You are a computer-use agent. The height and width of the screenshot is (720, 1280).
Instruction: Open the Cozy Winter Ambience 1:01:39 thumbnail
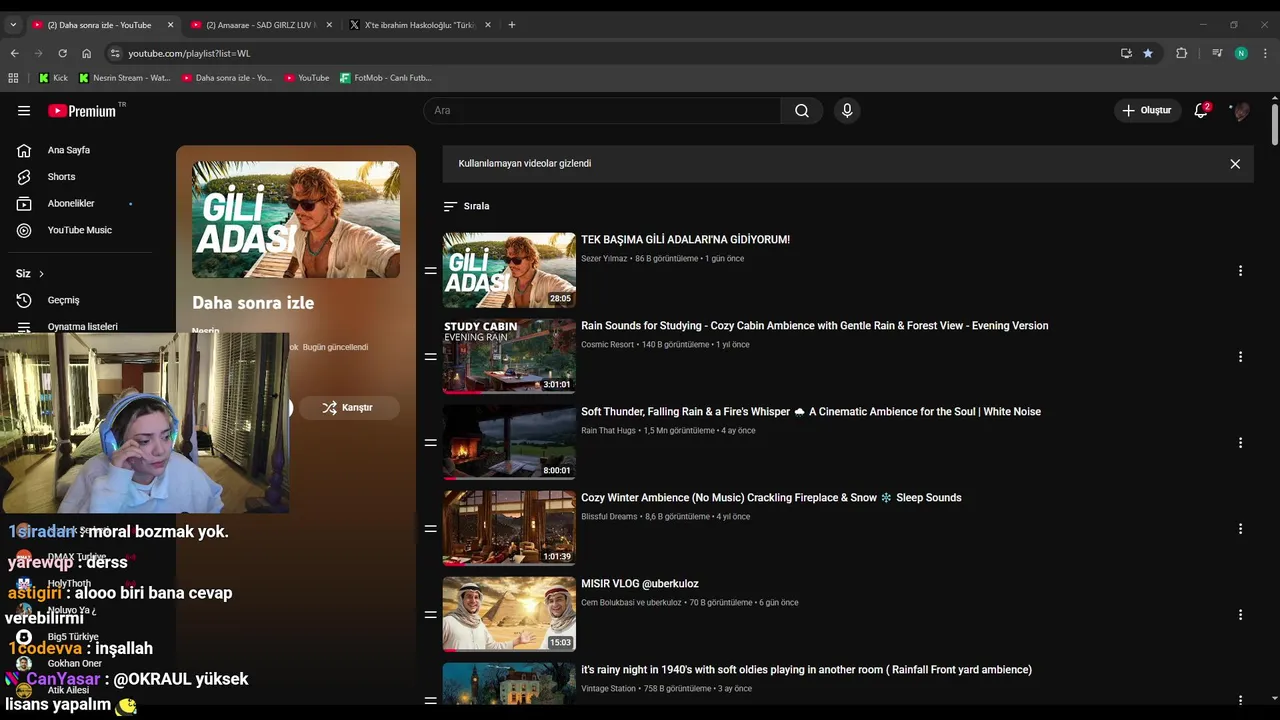[509, 528]
